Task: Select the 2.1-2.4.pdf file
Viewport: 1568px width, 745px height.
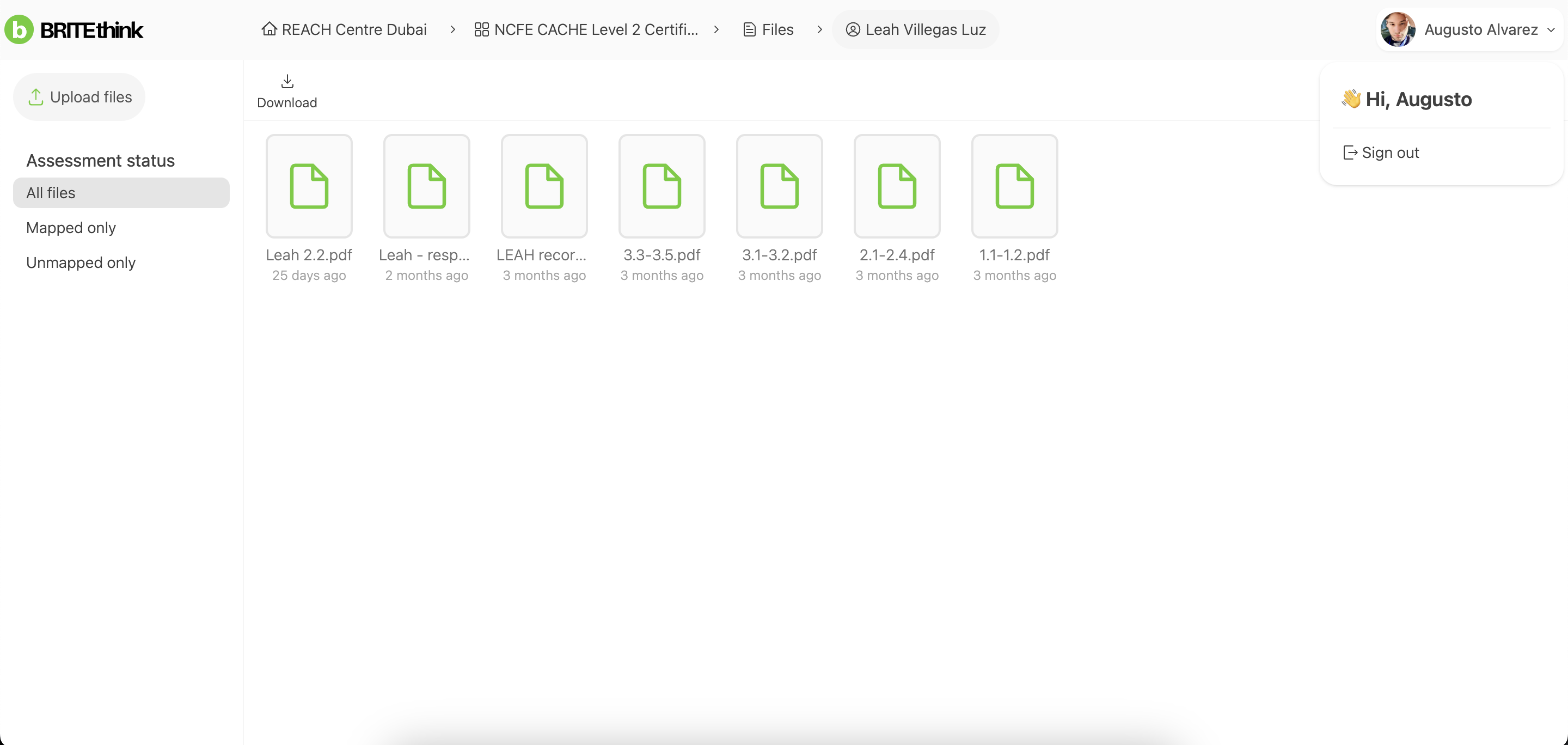Action: click(x=897, y=186)
